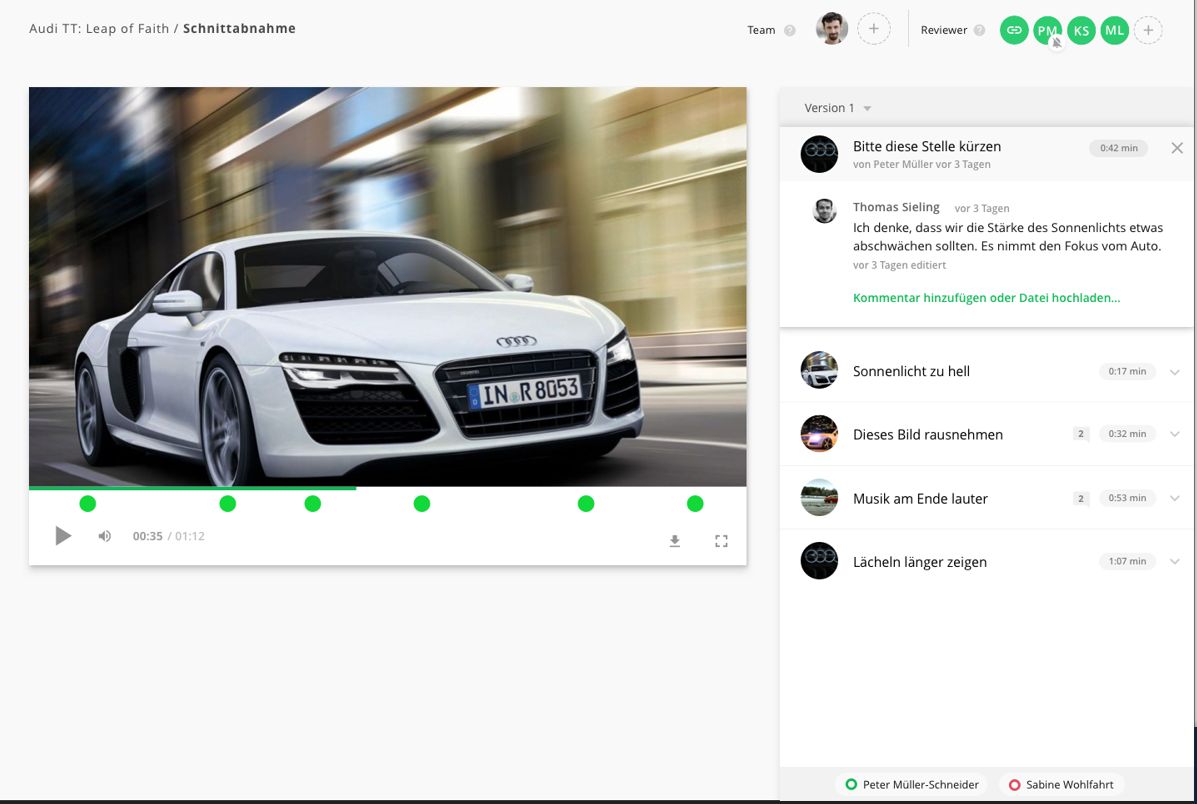
Task: Expand 'Musik am Ende lauter' comment
Action: 1175,498
